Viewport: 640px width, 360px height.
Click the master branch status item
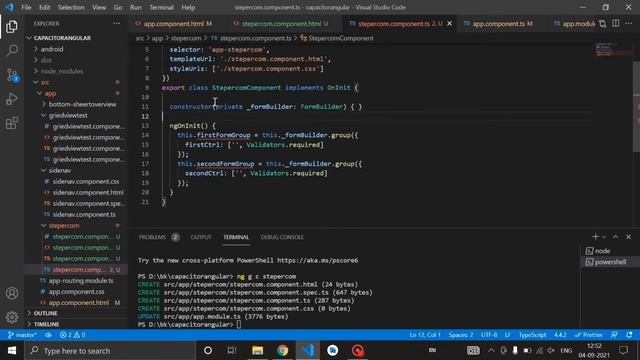click(22, 335)
